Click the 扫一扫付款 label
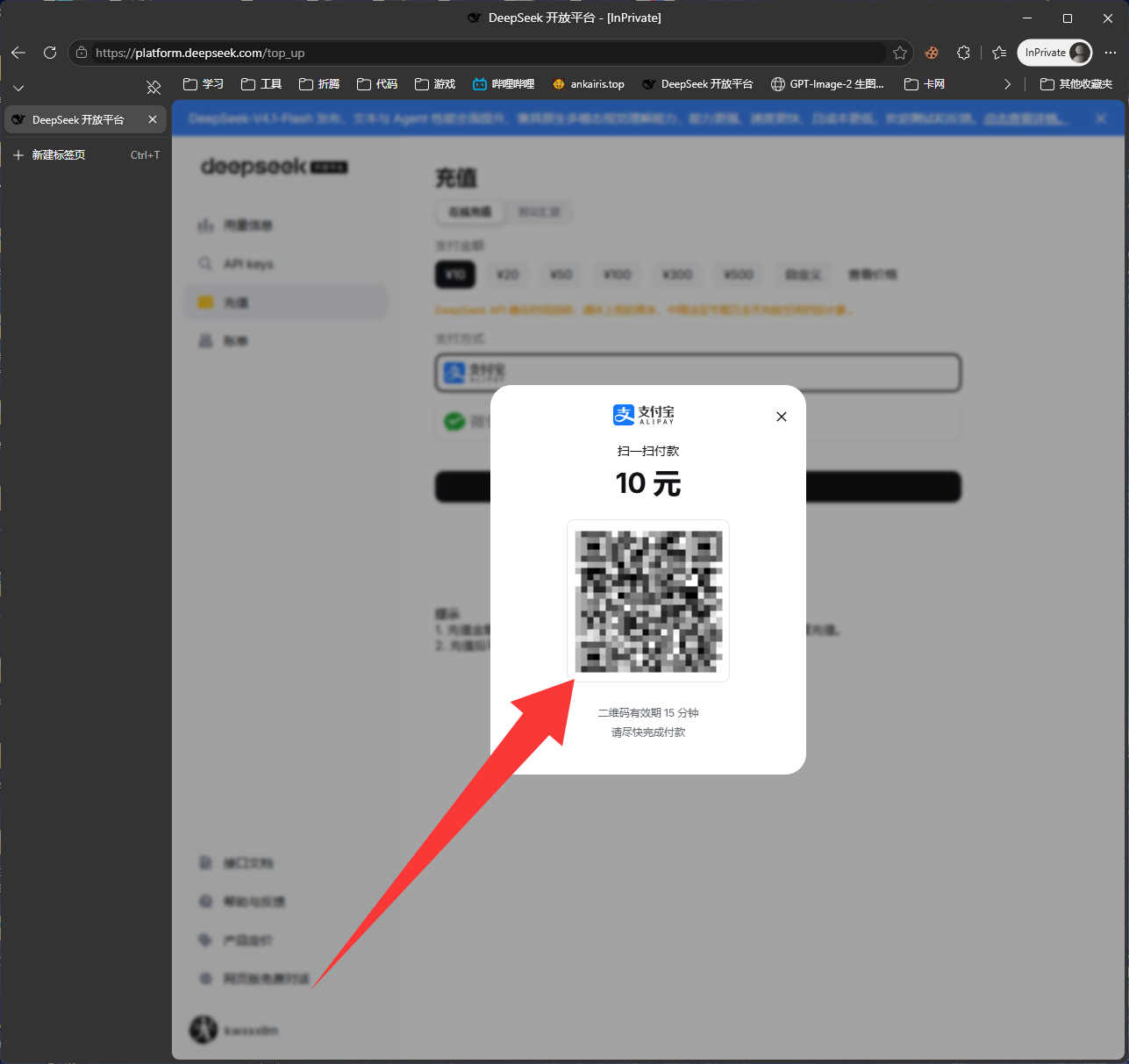This screenshot has width=1129, height=1064. pyautogui.click(x=648, y=451)
